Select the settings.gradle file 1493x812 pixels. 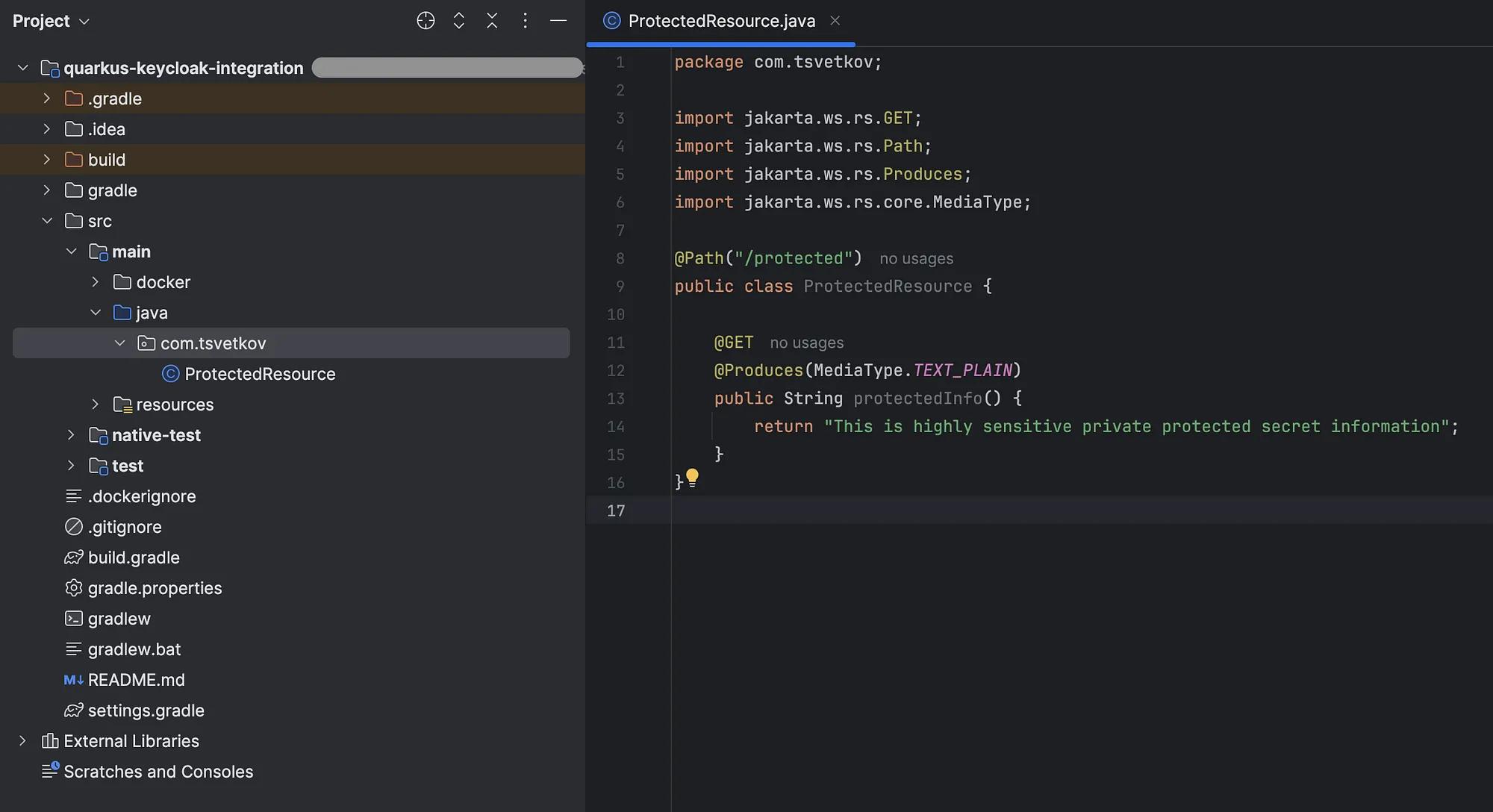pos(146,710)
